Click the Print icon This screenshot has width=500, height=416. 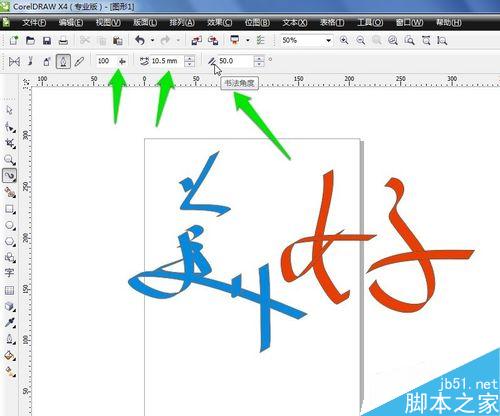63,41
